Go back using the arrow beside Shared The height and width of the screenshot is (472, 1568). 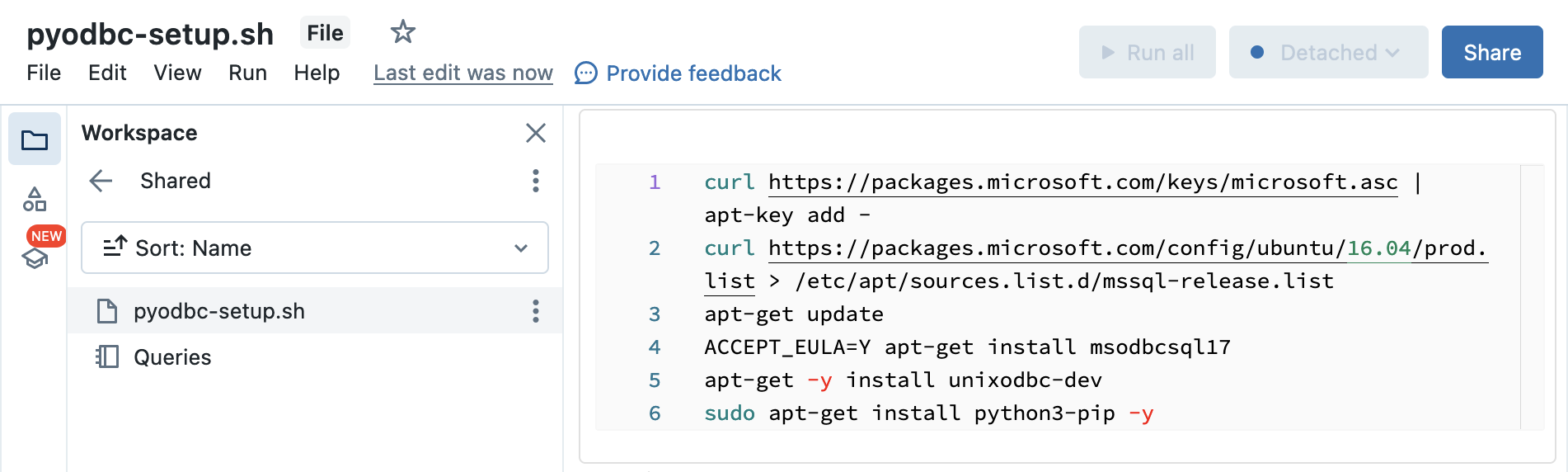coord(101,181)
